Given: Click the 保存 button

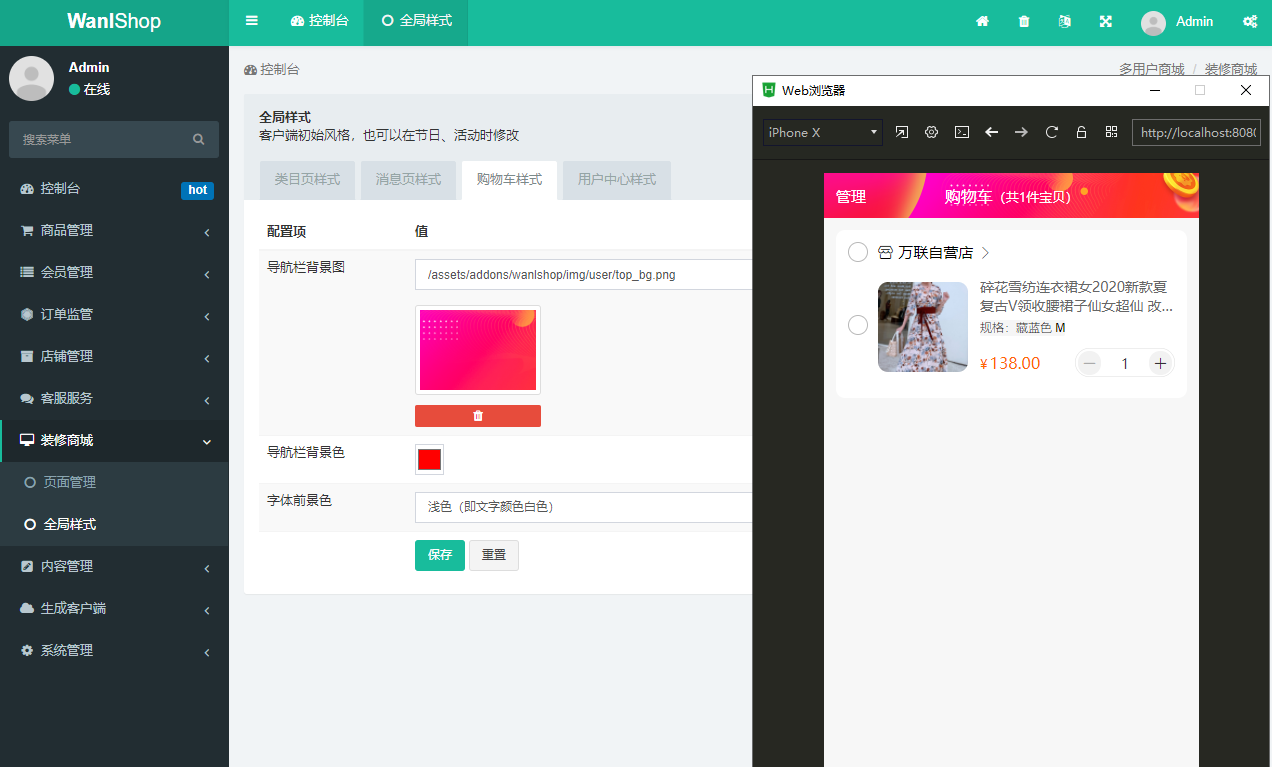Looking at the screenshot, I should [440, 555].
